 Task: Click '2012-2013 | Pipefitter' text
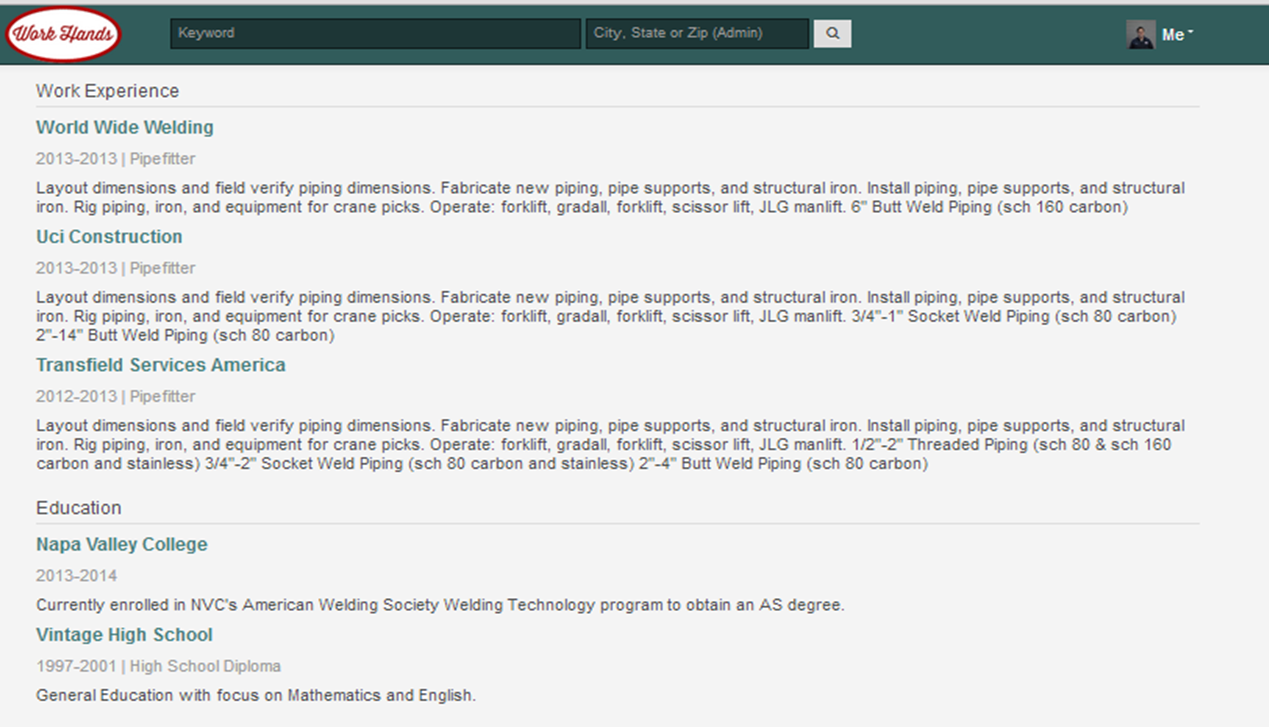pyautogui.click(x=116, y=396)
